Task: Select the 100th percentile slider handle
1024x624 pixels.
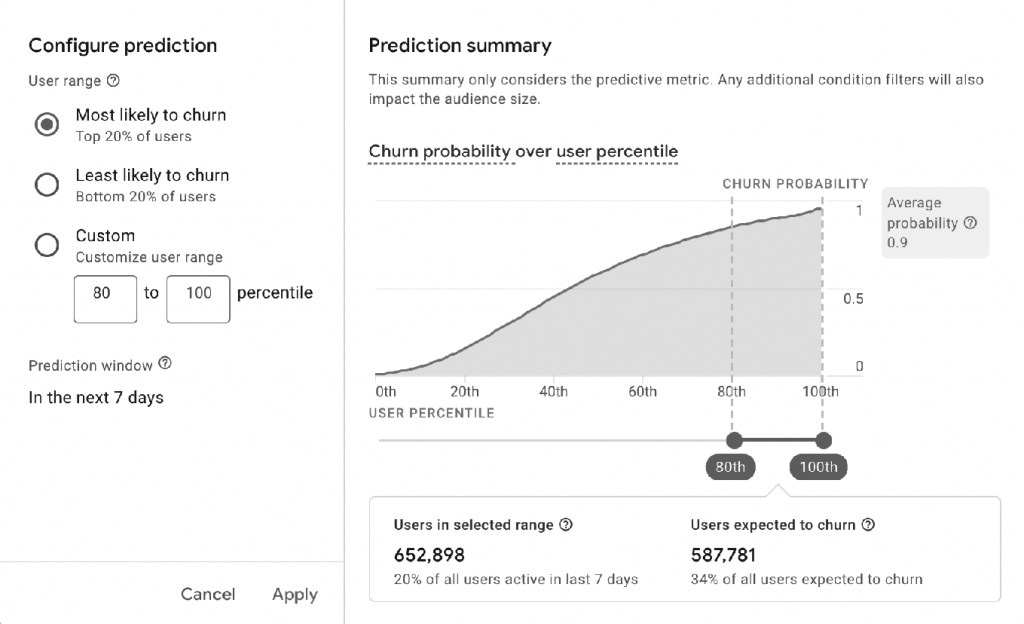Action: coord(822,440)
